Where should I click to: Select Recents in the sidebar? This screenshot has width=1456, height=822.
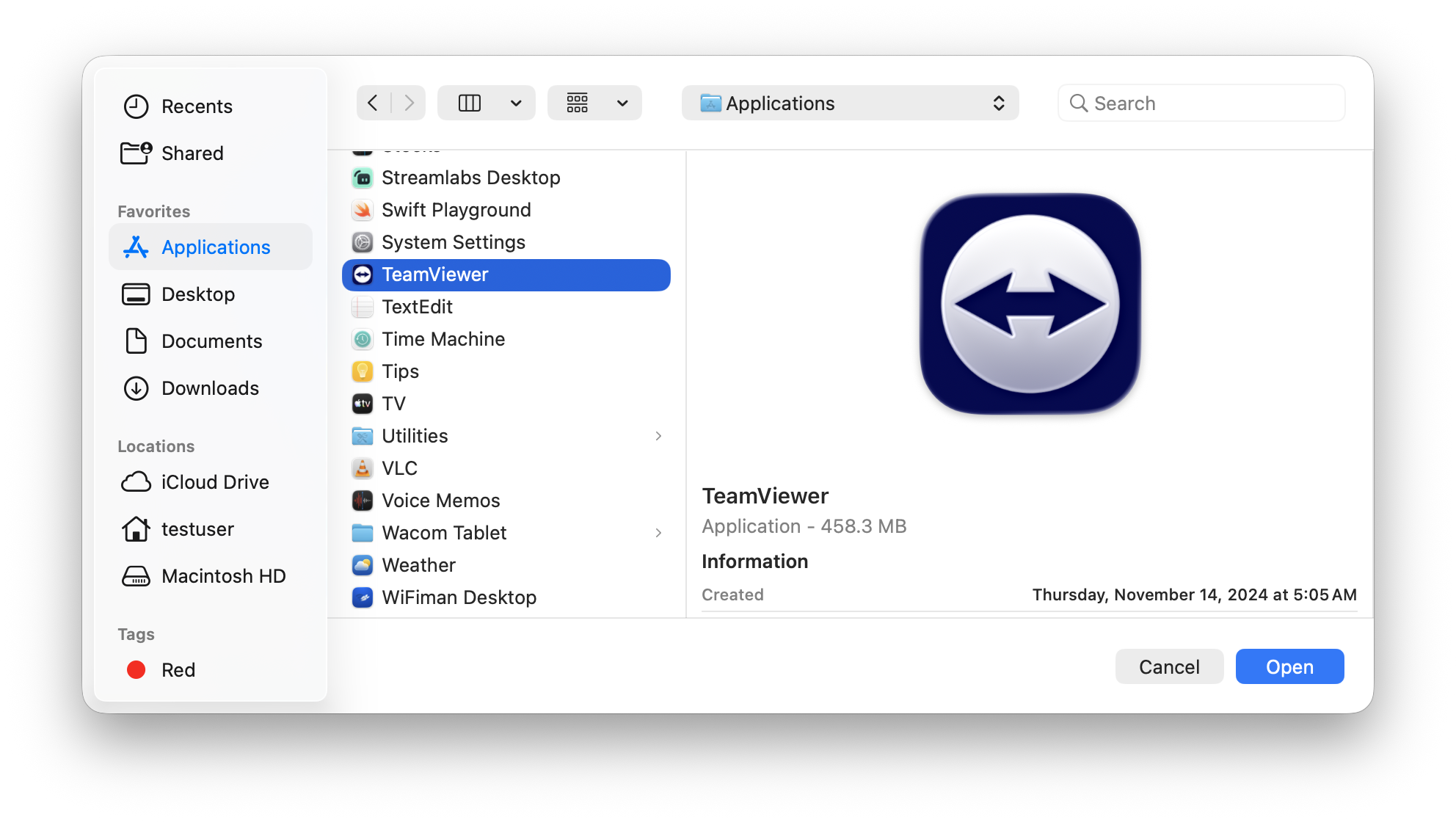211,106
